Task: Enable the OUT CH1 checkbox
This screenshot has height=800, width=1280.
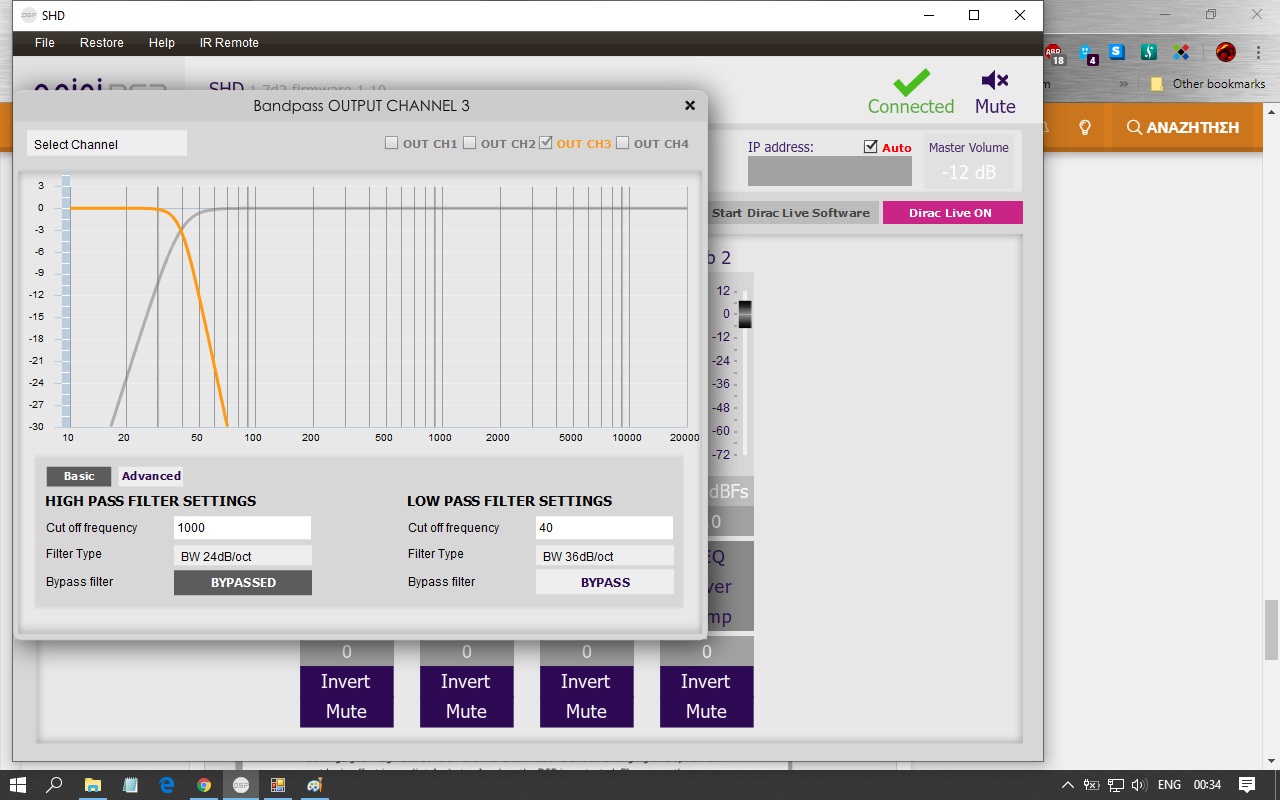Action: pyautogui.click(x=392, y=143)
